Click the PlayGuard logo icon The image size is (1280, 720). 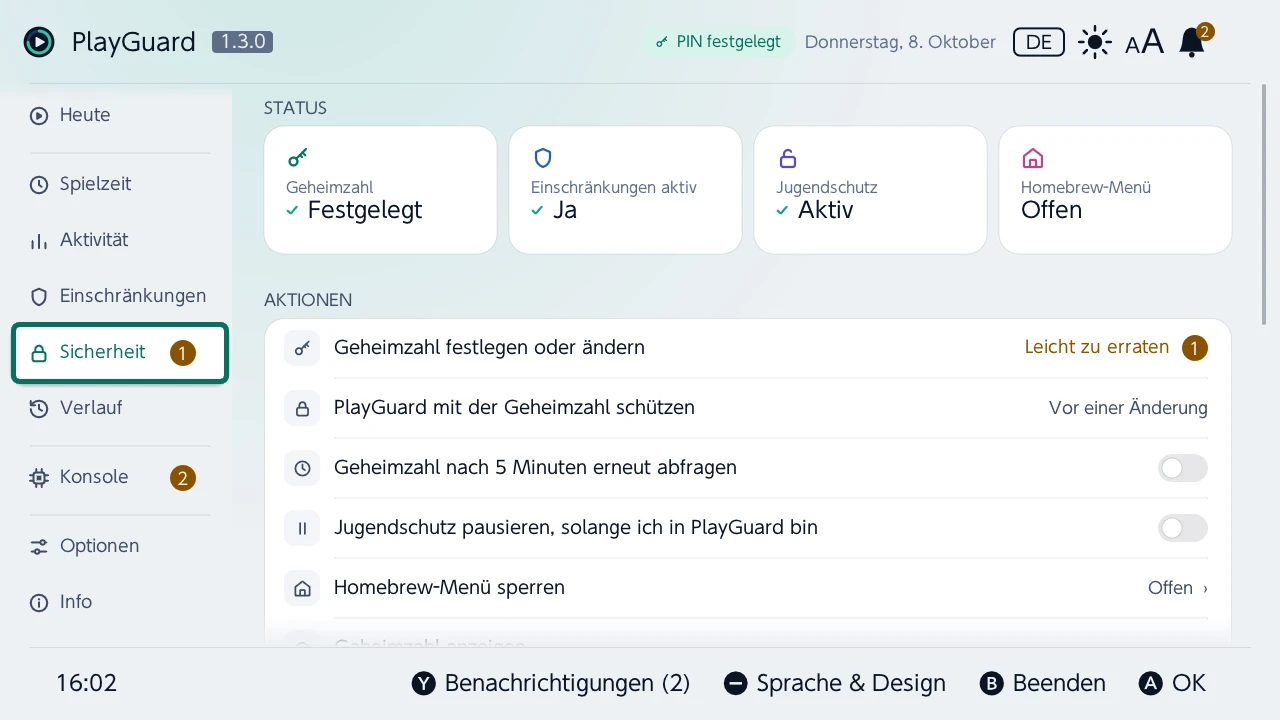tap(39, 42)
